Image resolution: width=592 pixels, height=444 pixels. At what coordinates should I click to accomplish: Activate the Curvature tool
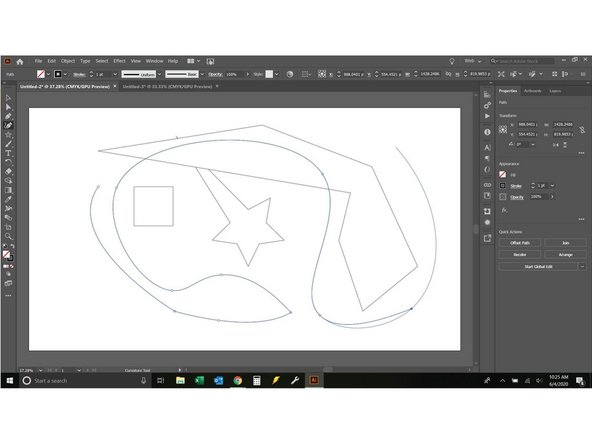8,125
